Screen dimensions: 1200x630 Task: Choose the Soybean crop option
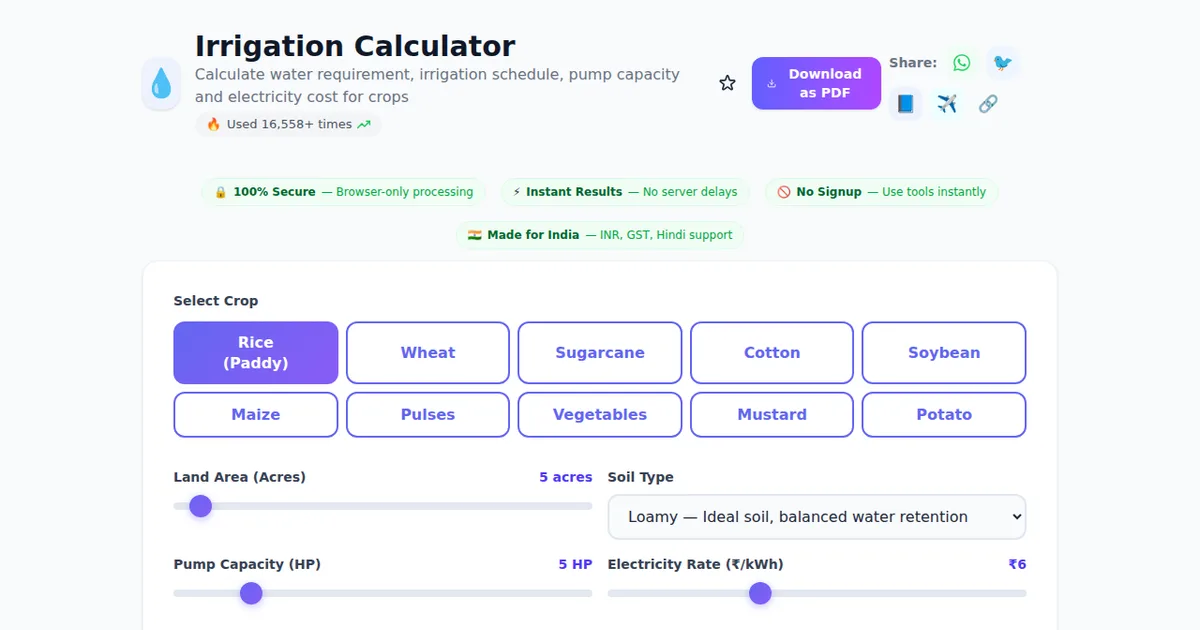point(944,353)
